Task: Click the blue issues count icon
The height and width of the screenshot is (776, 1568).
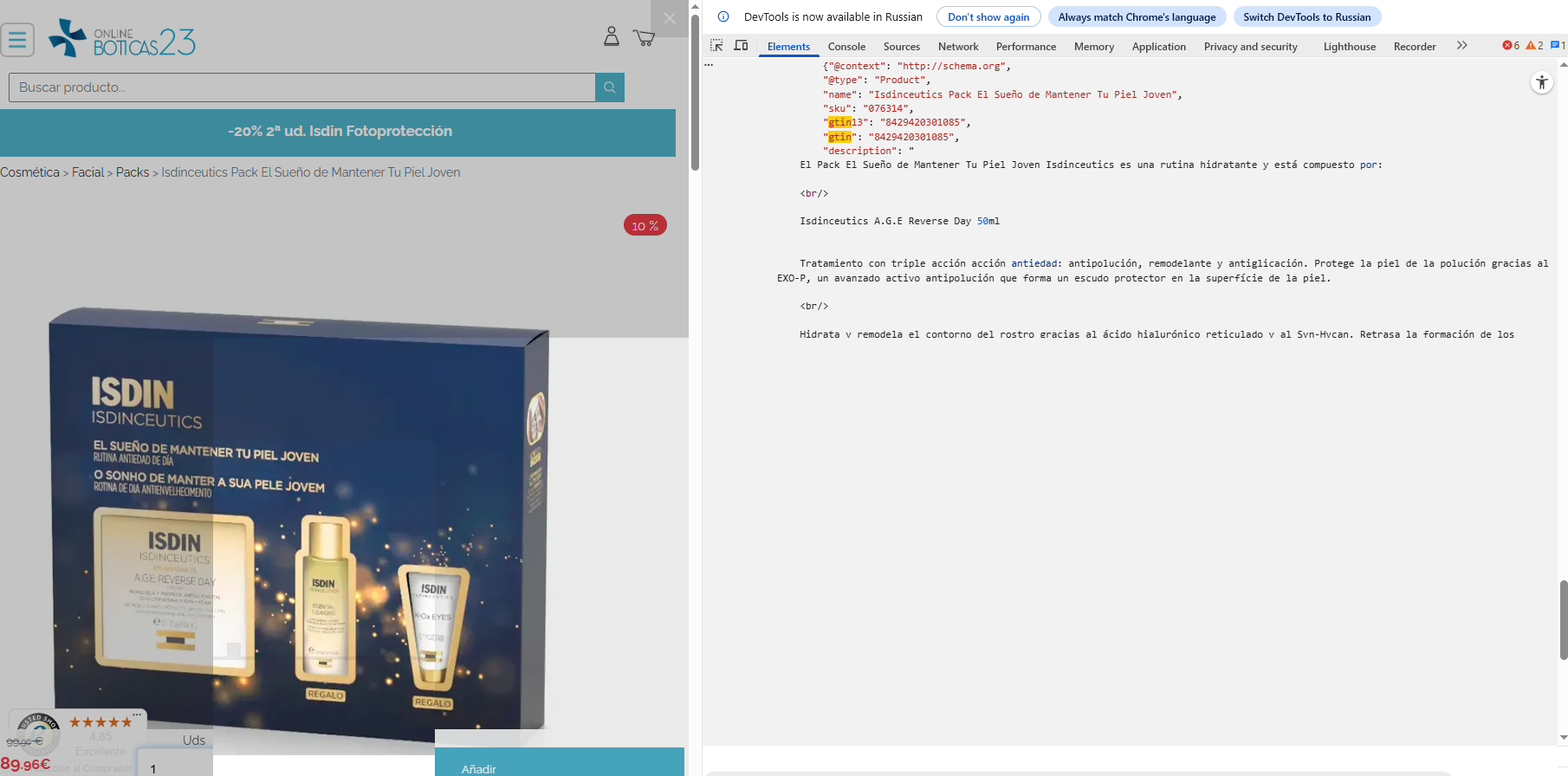Action: click(x=1558, y=46)
